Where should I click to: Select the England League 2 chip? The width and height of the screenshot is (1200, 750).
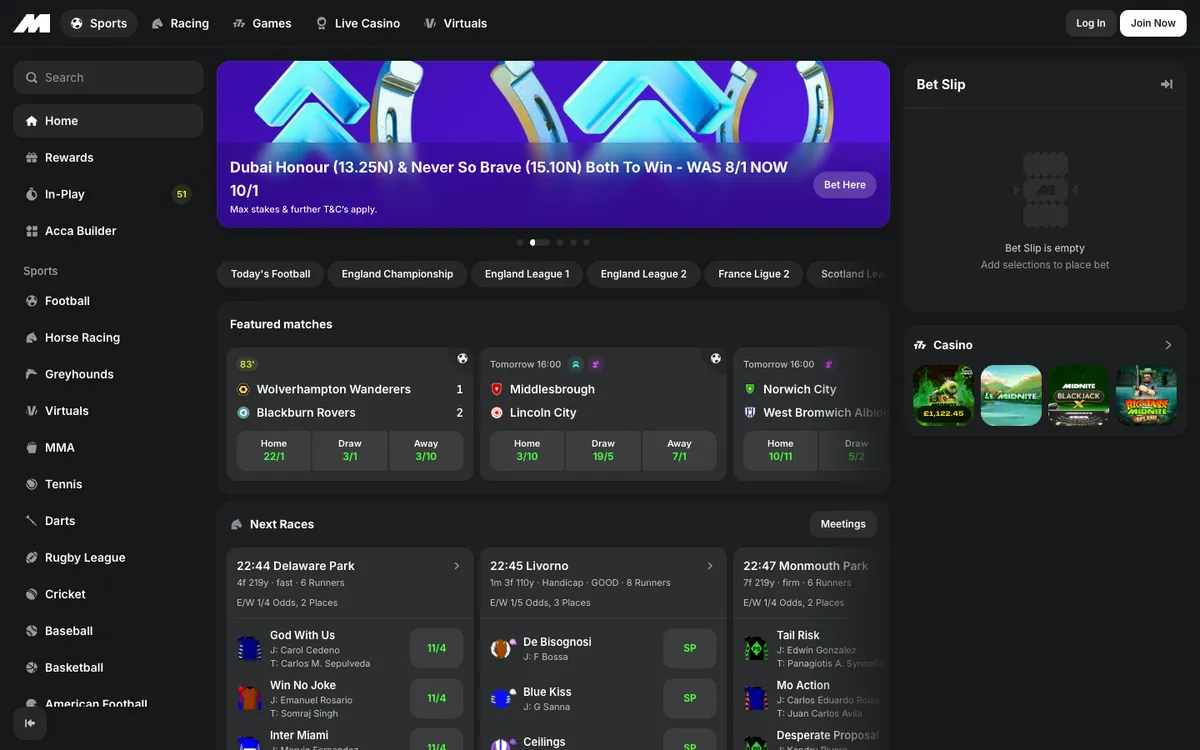644,274
